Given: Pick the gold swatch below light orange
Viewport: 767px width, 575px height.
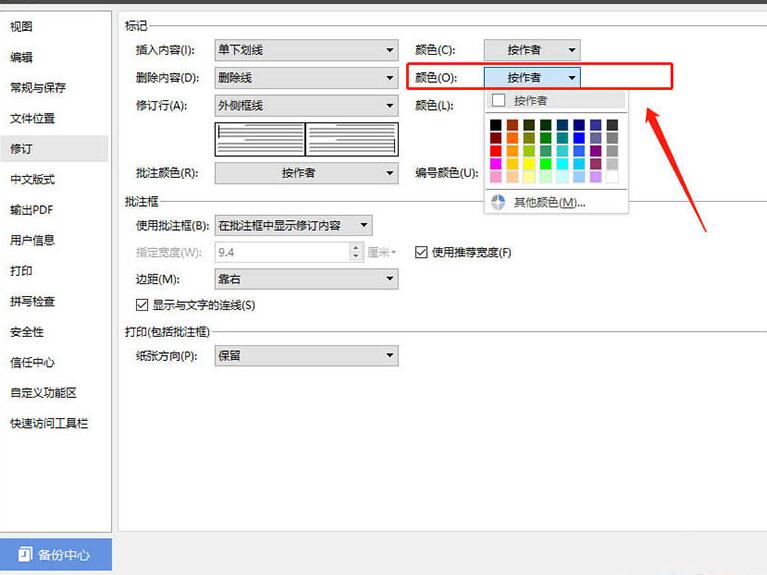Looking at the screenshot, I should click(x=512, y=163).
